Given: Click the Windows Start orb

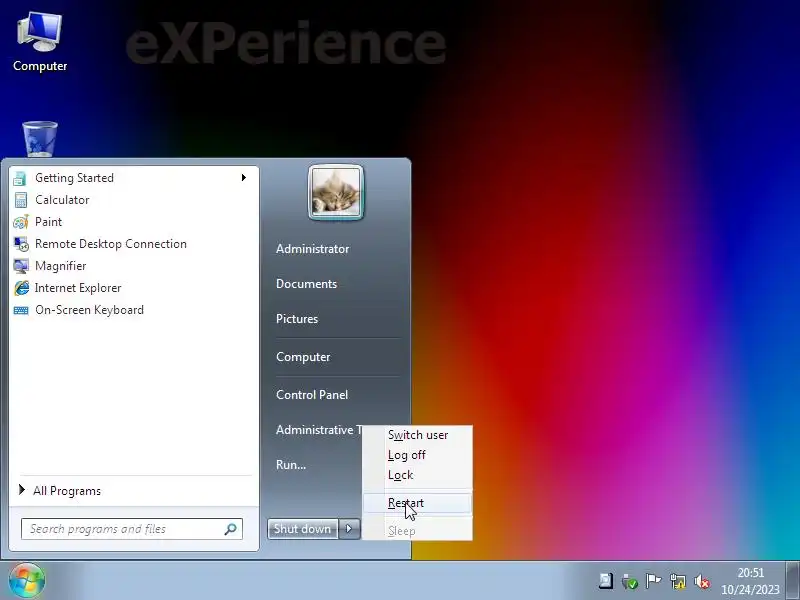Looking at the screenshot, I should [x=27, y=581].
